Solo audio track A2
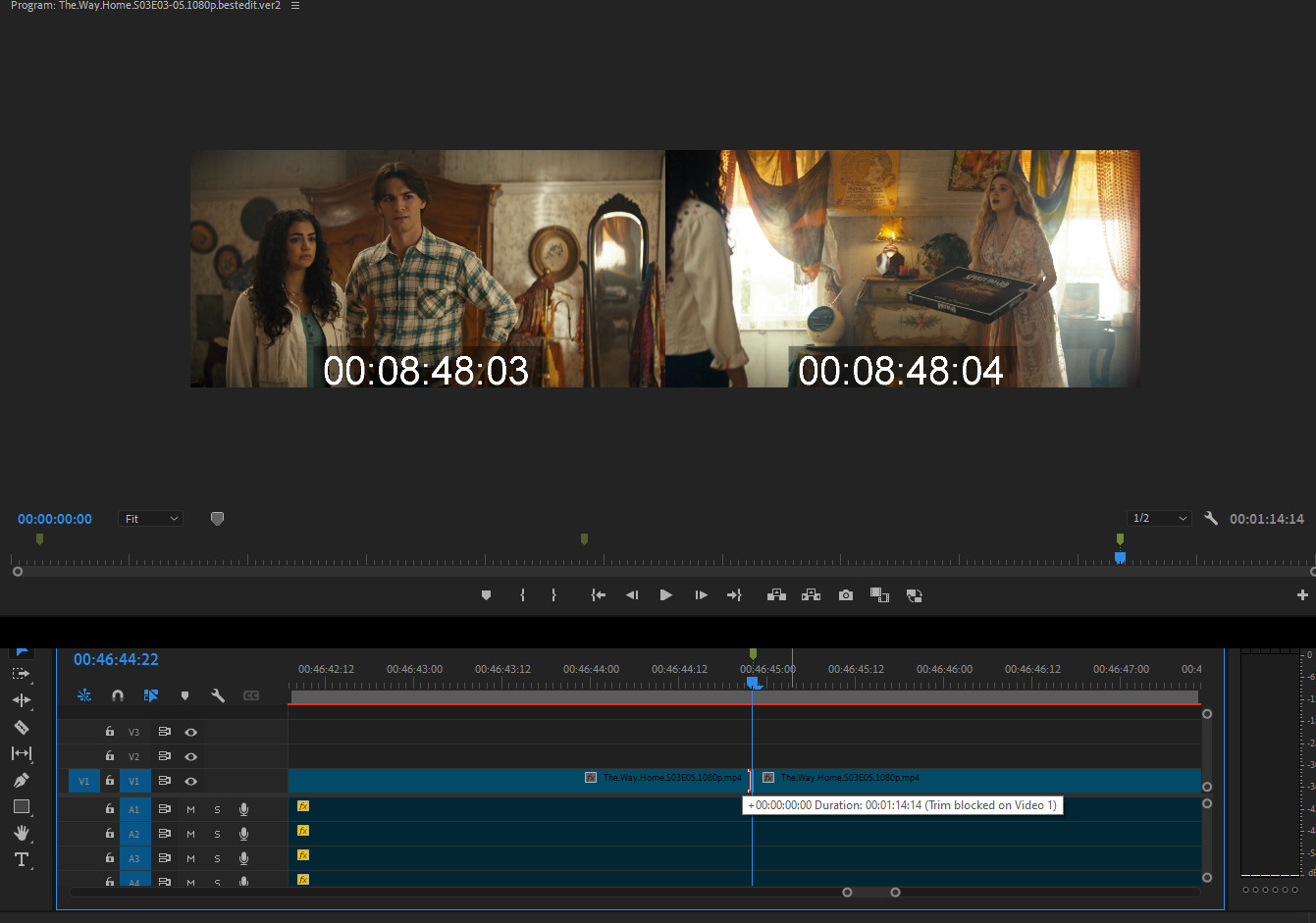1316x923 pixels. (217, 835)
